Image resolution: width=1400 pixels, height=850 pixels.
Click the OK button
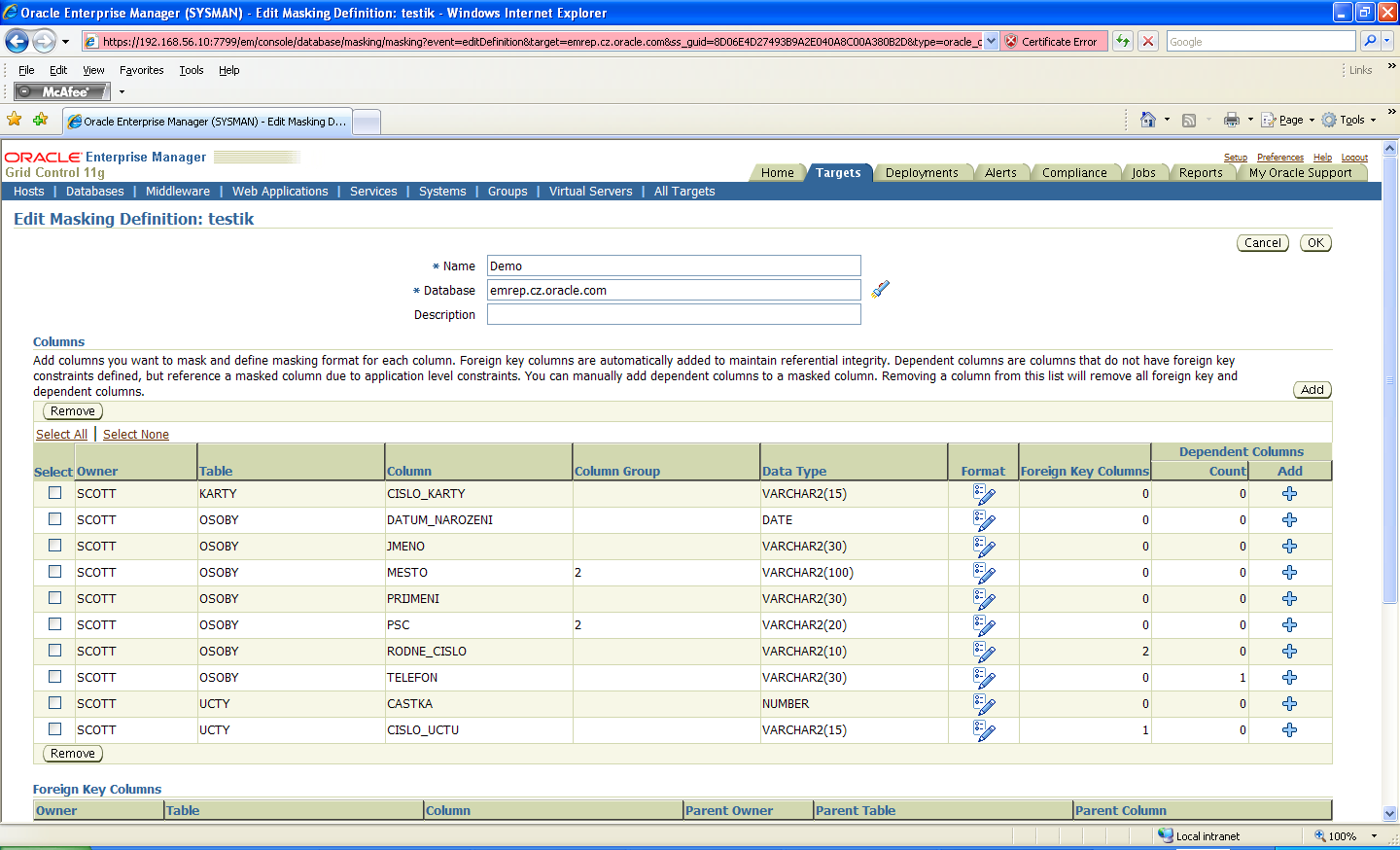[1315, 243]
